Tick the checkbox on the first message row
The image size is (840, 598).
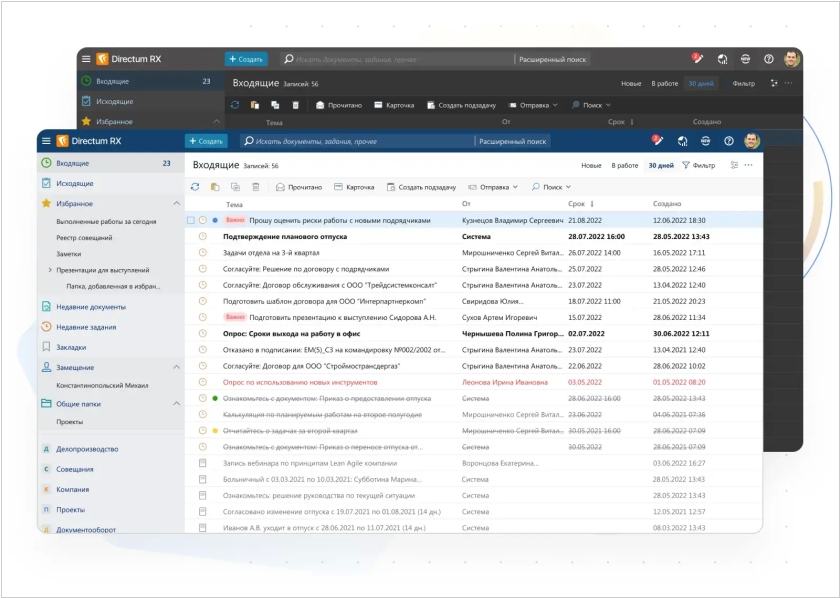(x=191, y=220)
